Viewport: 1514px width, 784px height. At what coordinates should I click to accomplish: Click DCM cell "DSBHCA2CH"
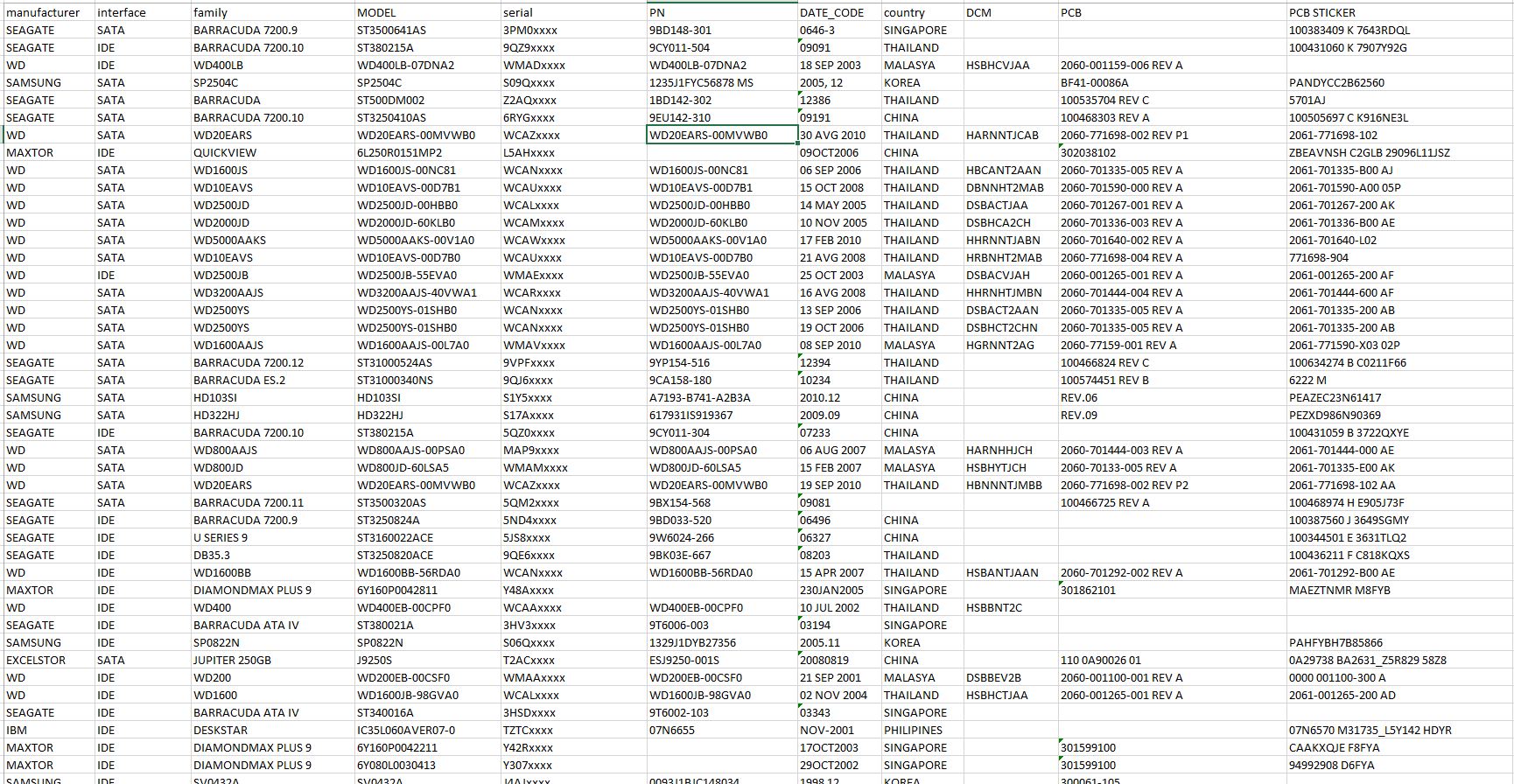pos(1011,222)
